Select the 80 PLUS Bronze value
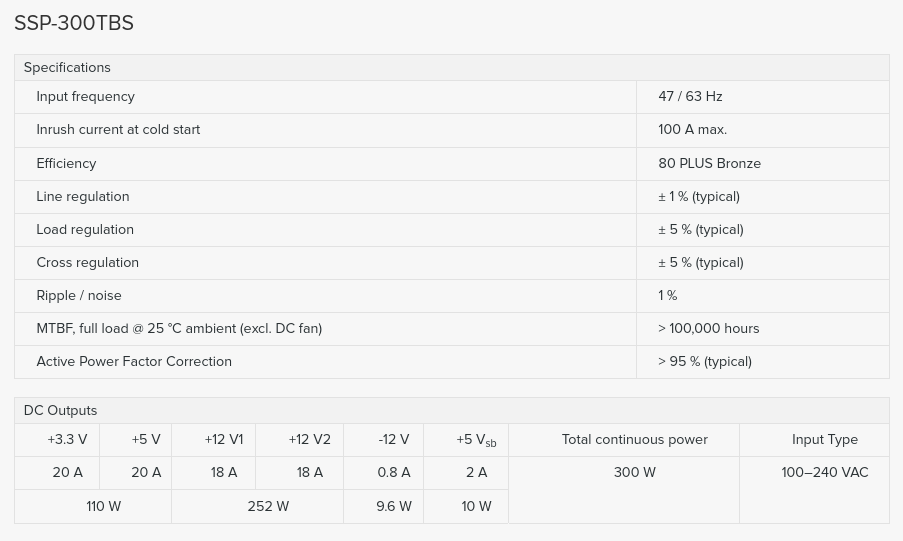The width and height of the screenshot is (903, 541). 710,164
